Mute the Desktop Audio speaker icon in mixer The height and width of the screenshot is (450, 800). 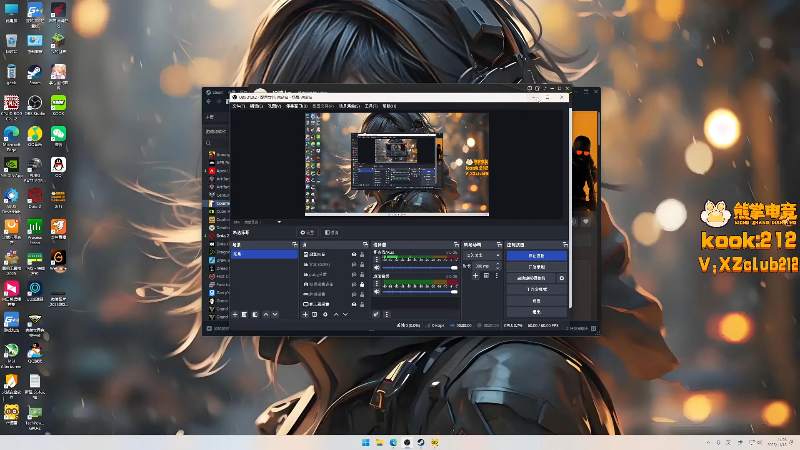377,291
